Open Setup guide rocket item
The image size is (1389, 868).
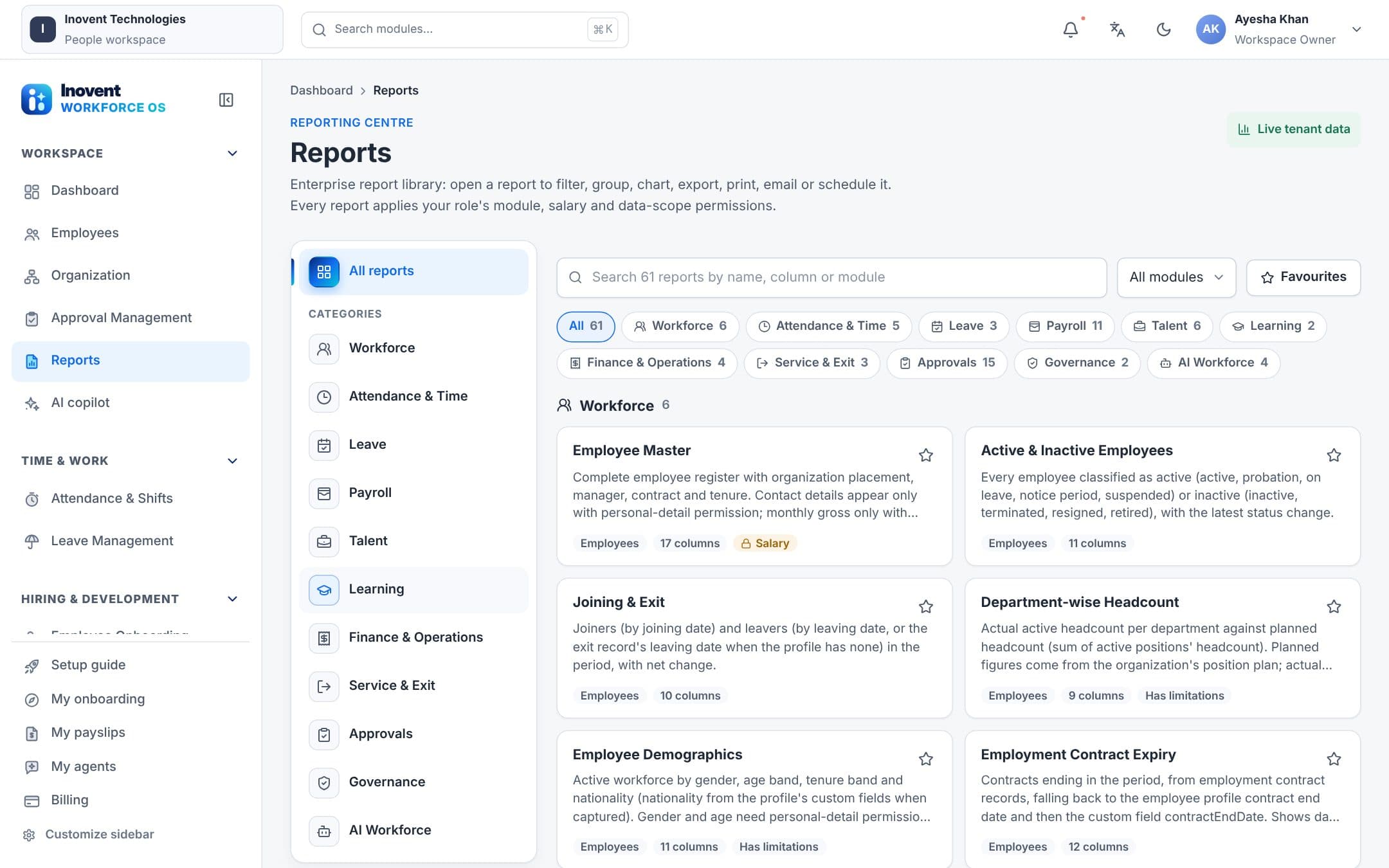click(x=131, y=665)
